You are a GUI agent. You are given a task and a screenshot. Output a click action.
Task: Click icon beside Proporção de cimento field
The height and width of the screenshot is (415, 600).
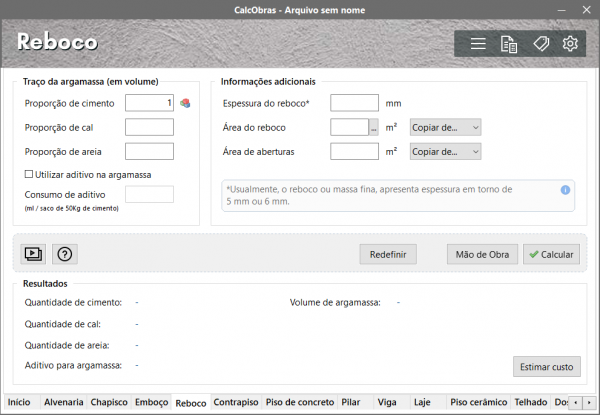click(x=184, y=103)
